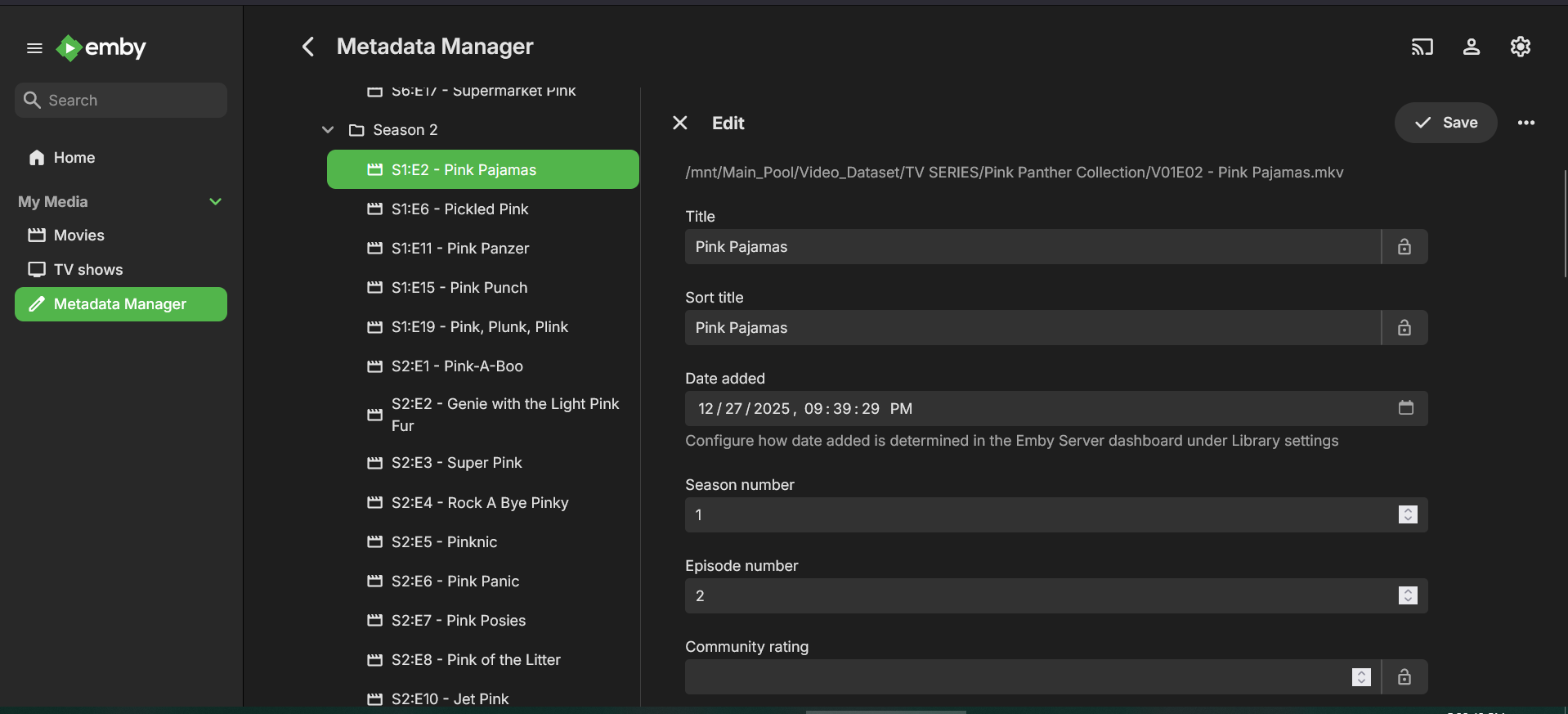The height and width of the screenshot is (714, 1568).
Task: Open the Date added calendar picker
Action: tap(1405, 408)
